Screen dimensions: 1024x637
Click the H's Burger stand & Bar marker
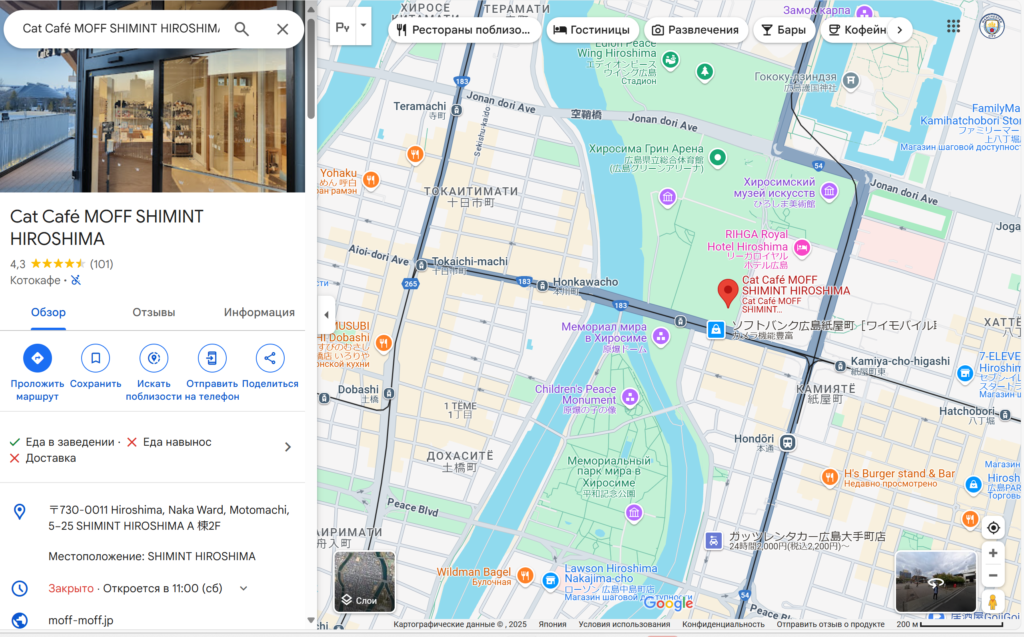829,477
